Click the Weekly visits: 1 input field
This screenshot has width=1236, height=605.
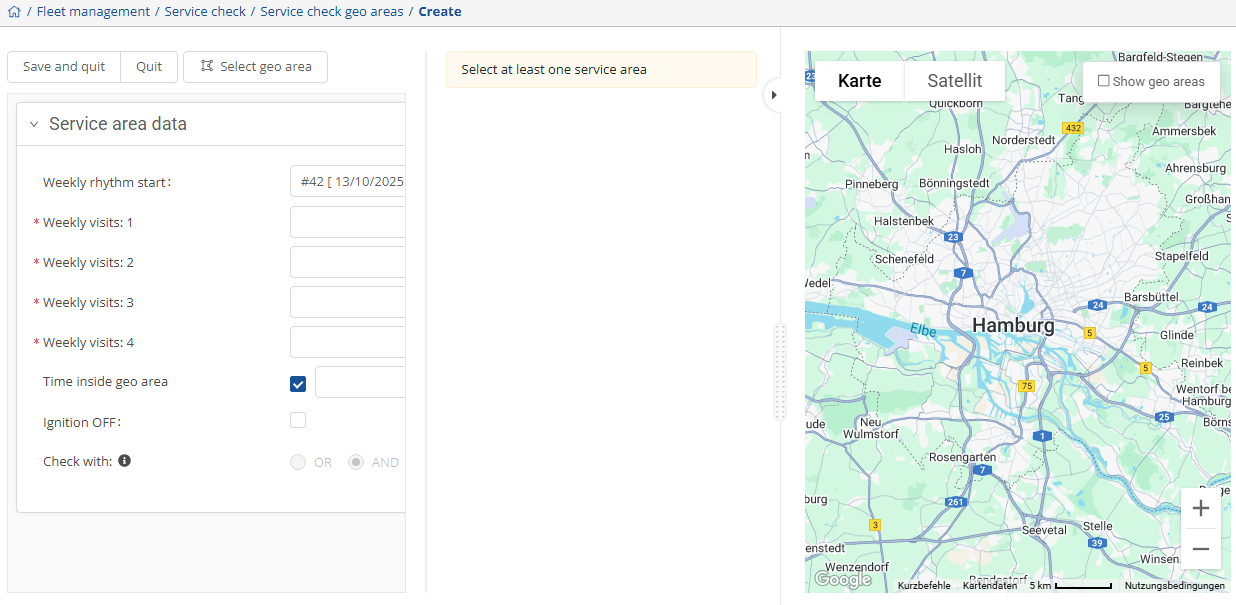pos(348,222)
